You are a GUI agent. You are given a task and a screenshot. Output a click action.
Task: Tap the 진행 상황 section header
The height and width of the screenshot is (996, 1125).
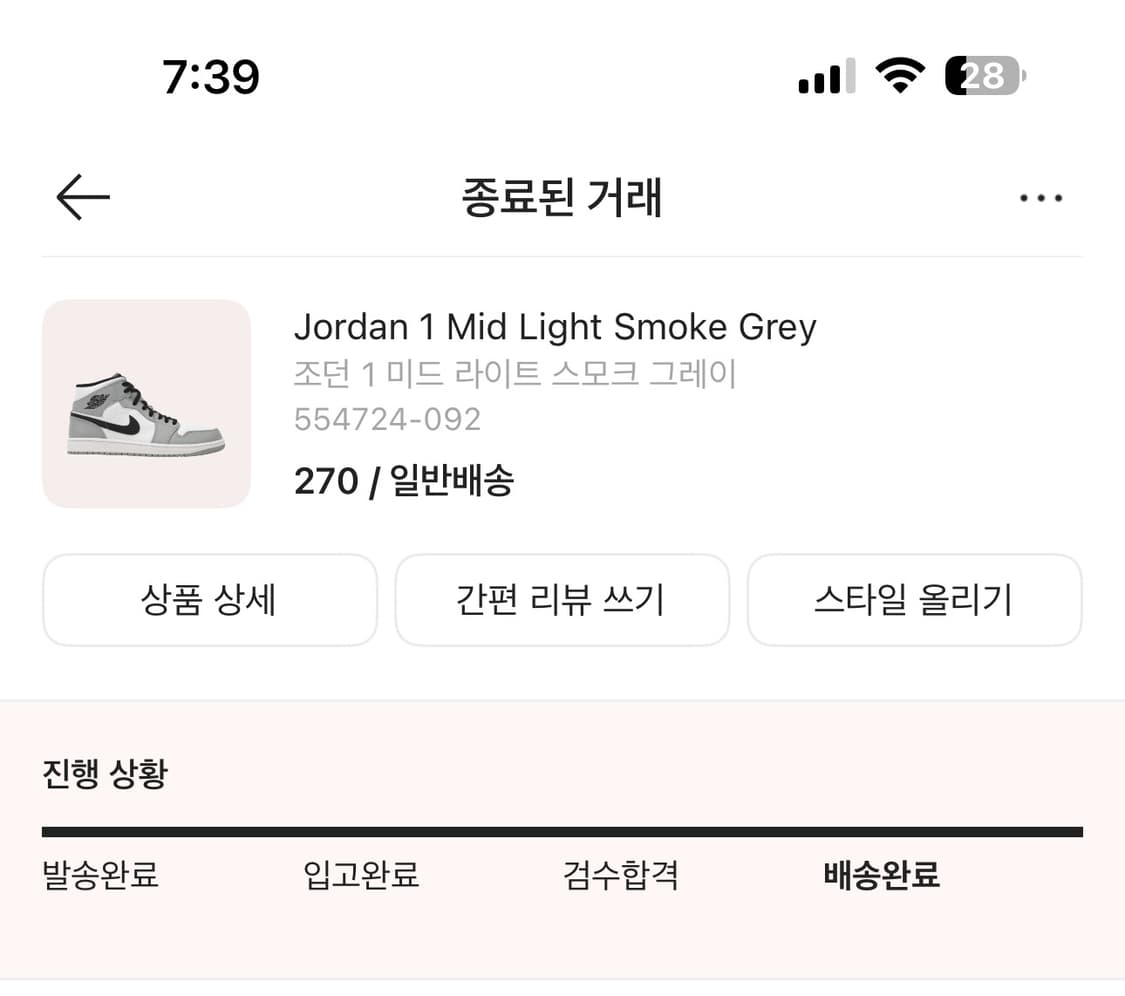coord(106,771)
